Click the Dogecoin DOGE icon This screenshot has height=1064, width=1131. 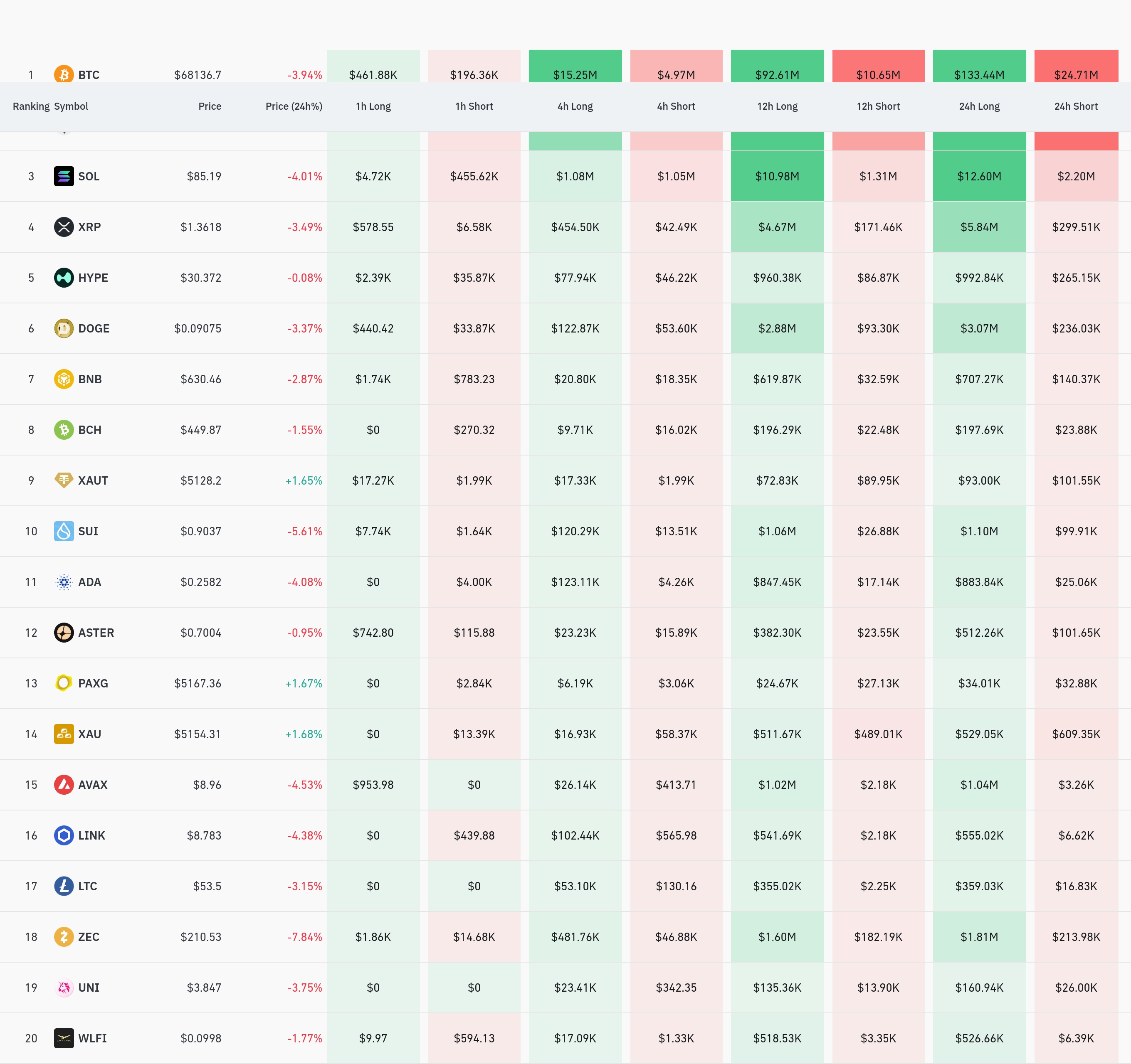64,328
